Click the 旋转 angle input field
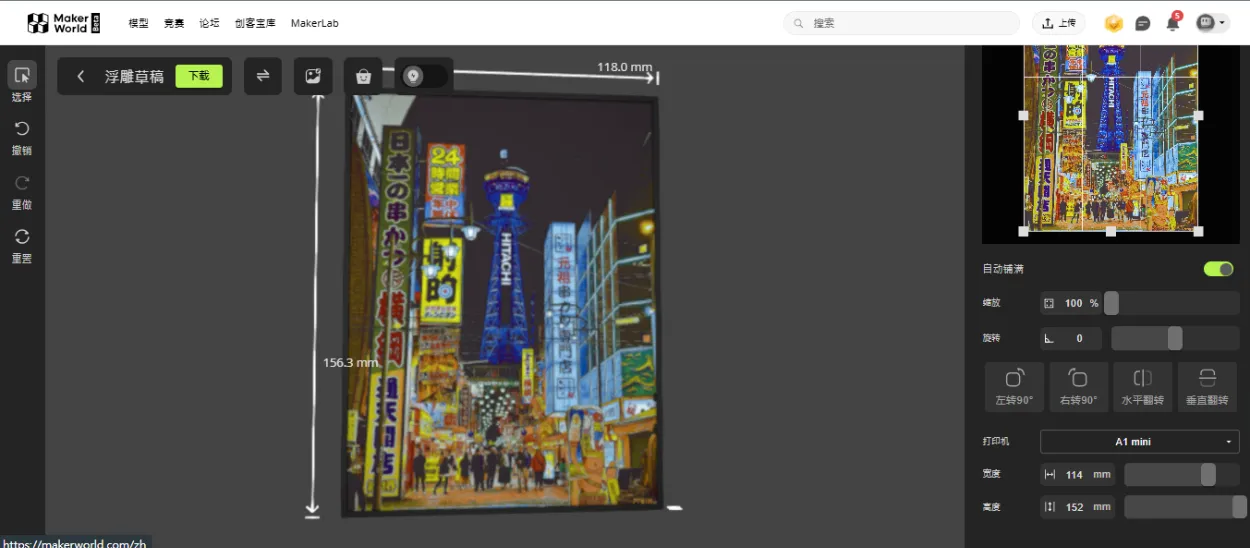The height and width of the screenshot is (548, 1250). [x=1071, y=338]
